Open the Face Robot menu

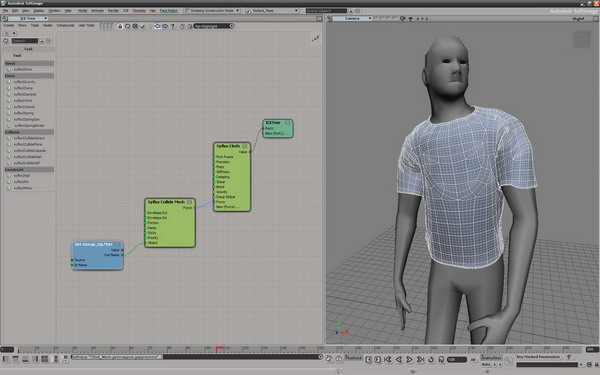pos(168,11)
